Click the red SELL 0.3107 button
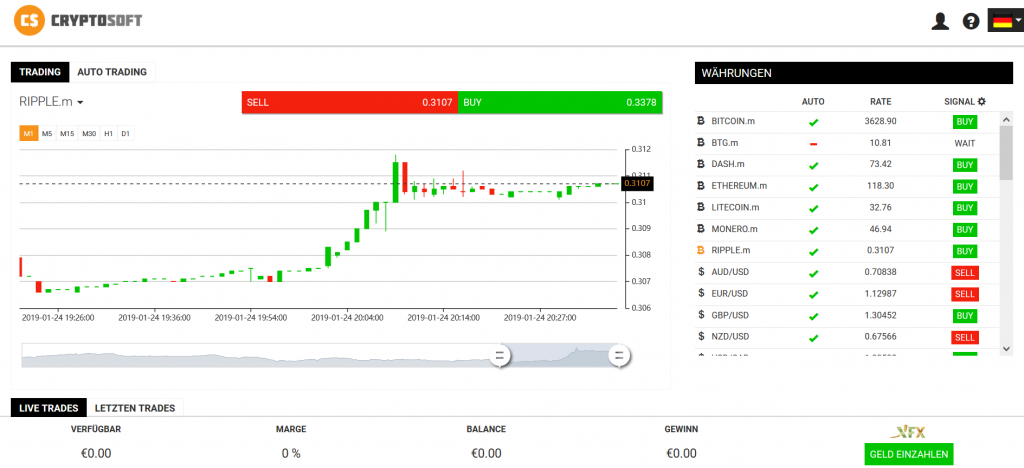 coord(349,102)
